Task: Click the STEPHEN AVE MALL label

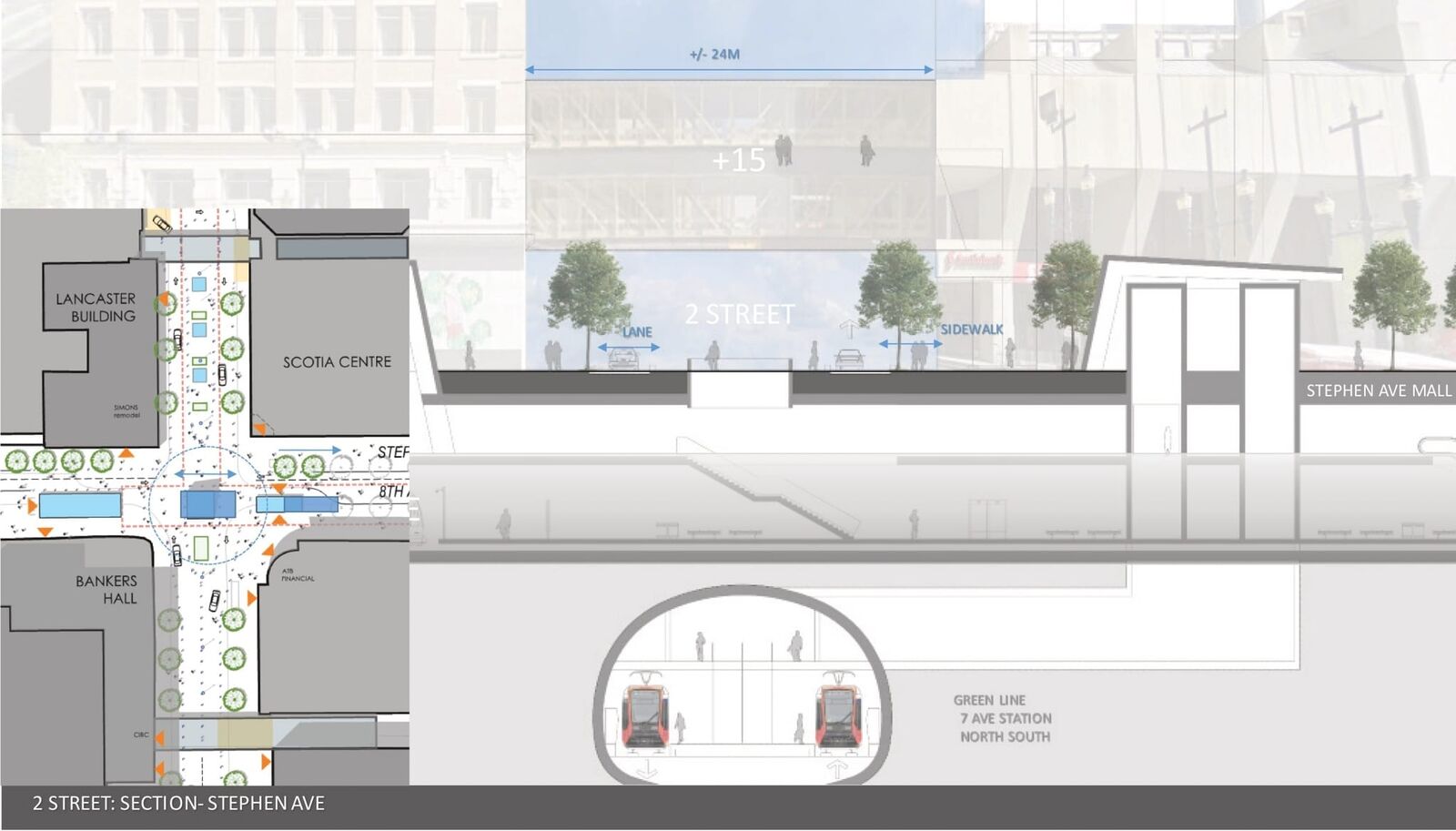Action: [x=1378, y=390]
